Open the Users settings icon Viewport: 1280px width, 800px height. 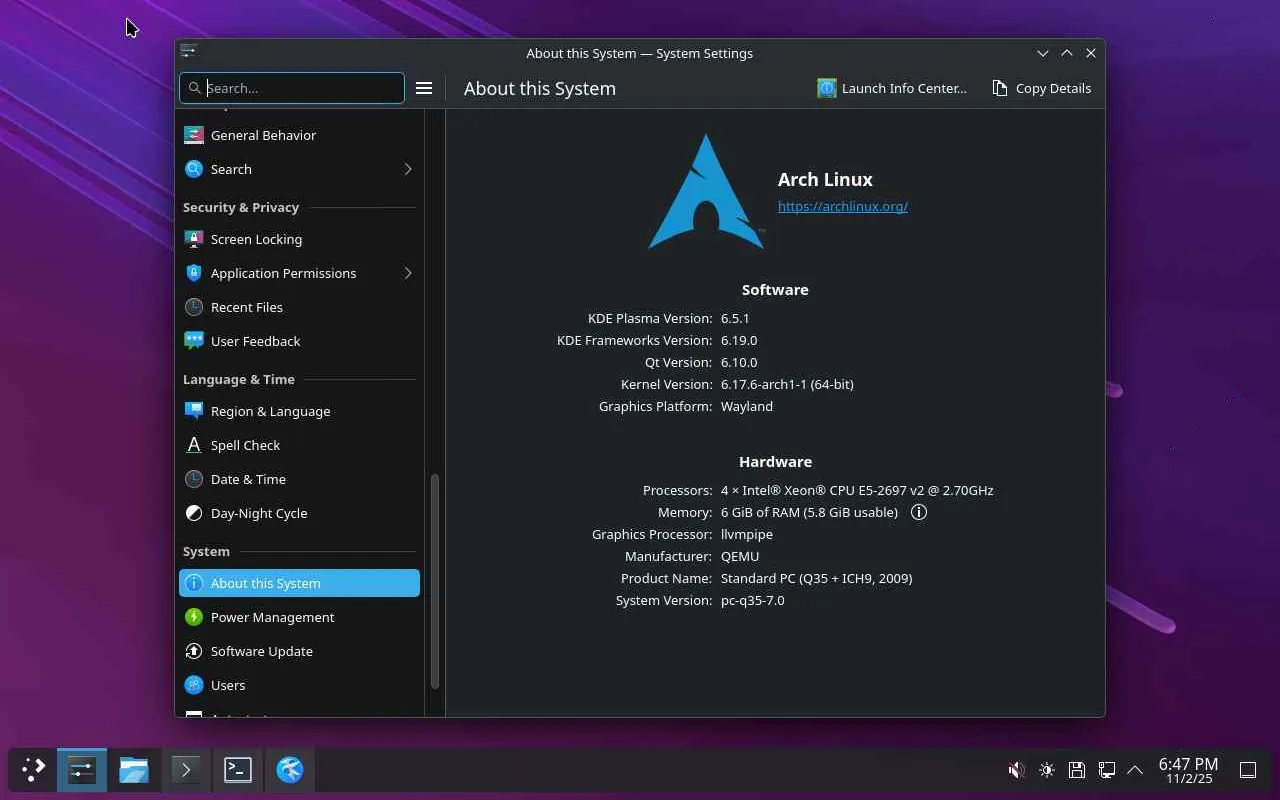tap(194, 685)
